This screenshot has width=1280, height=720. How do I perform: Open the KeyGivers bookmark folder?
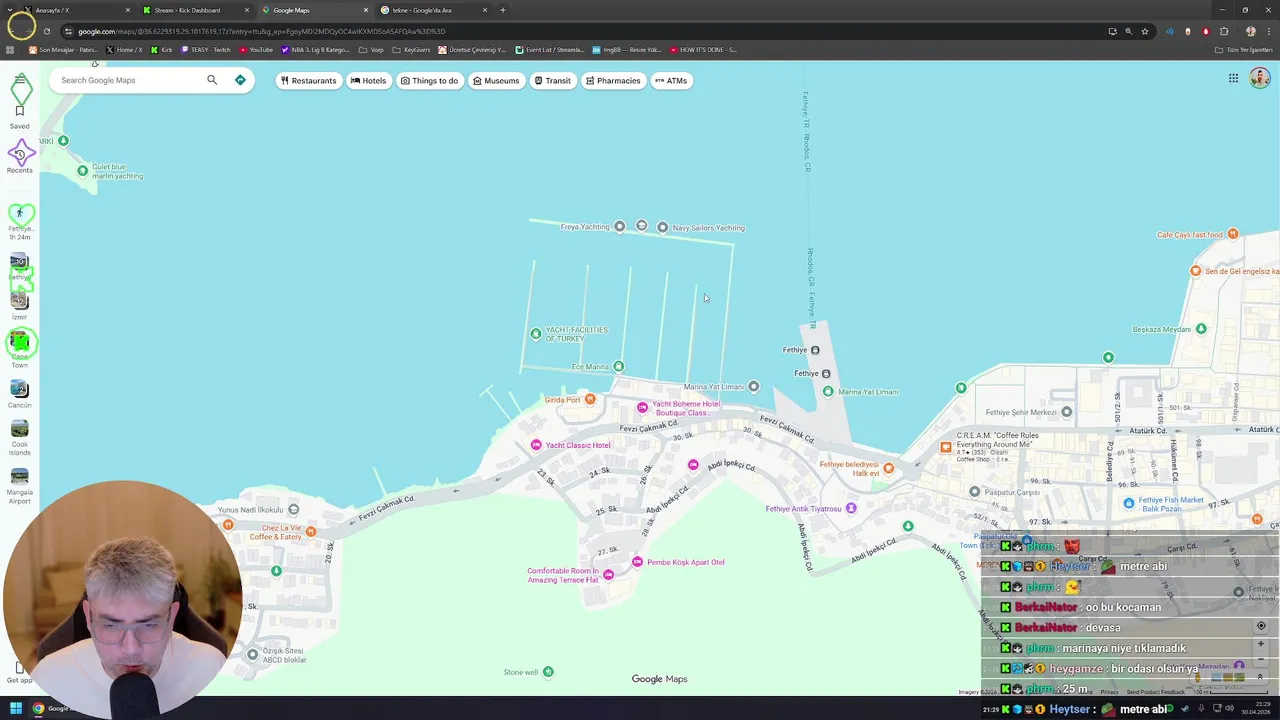[x=411, y=49]
